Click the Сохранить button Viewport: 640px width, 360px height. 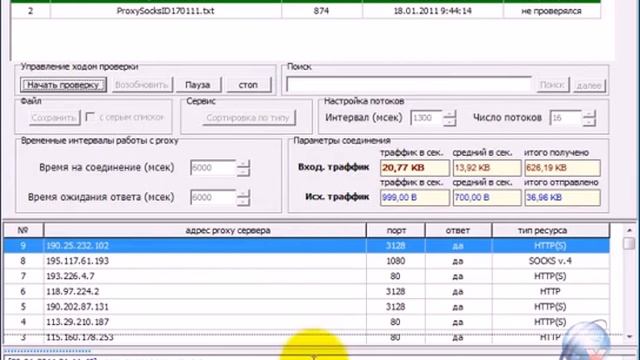pyautogui.click(x=54, y=118)
